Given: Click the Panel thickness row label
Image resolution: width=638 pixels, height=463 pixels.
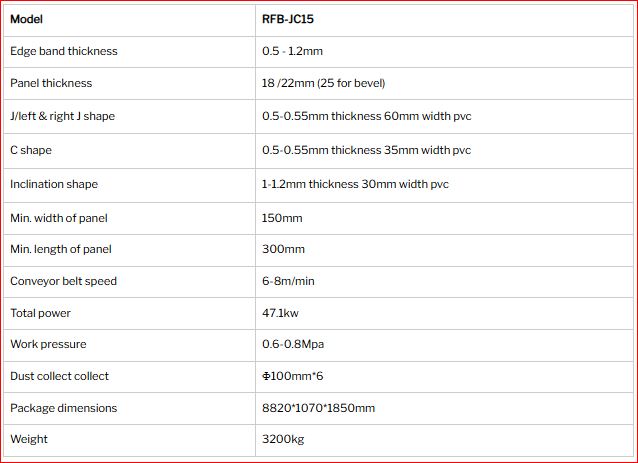Looking at the screenshot, I should coord(51,83).
